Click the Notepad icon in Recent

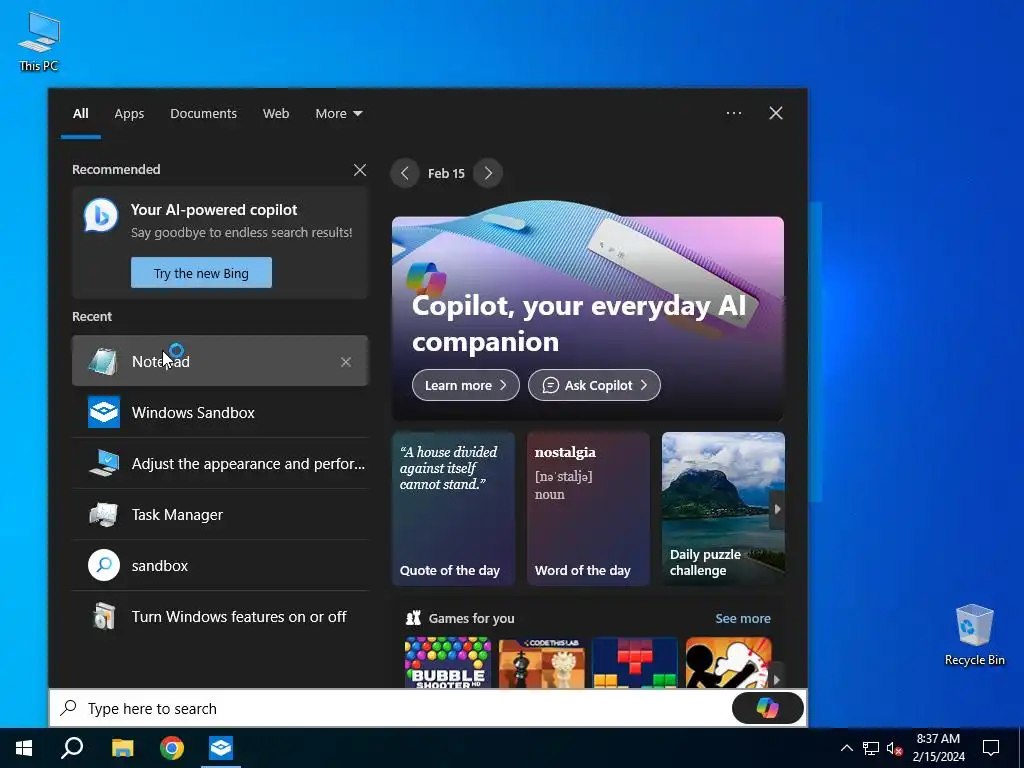[x=103, y=361]
